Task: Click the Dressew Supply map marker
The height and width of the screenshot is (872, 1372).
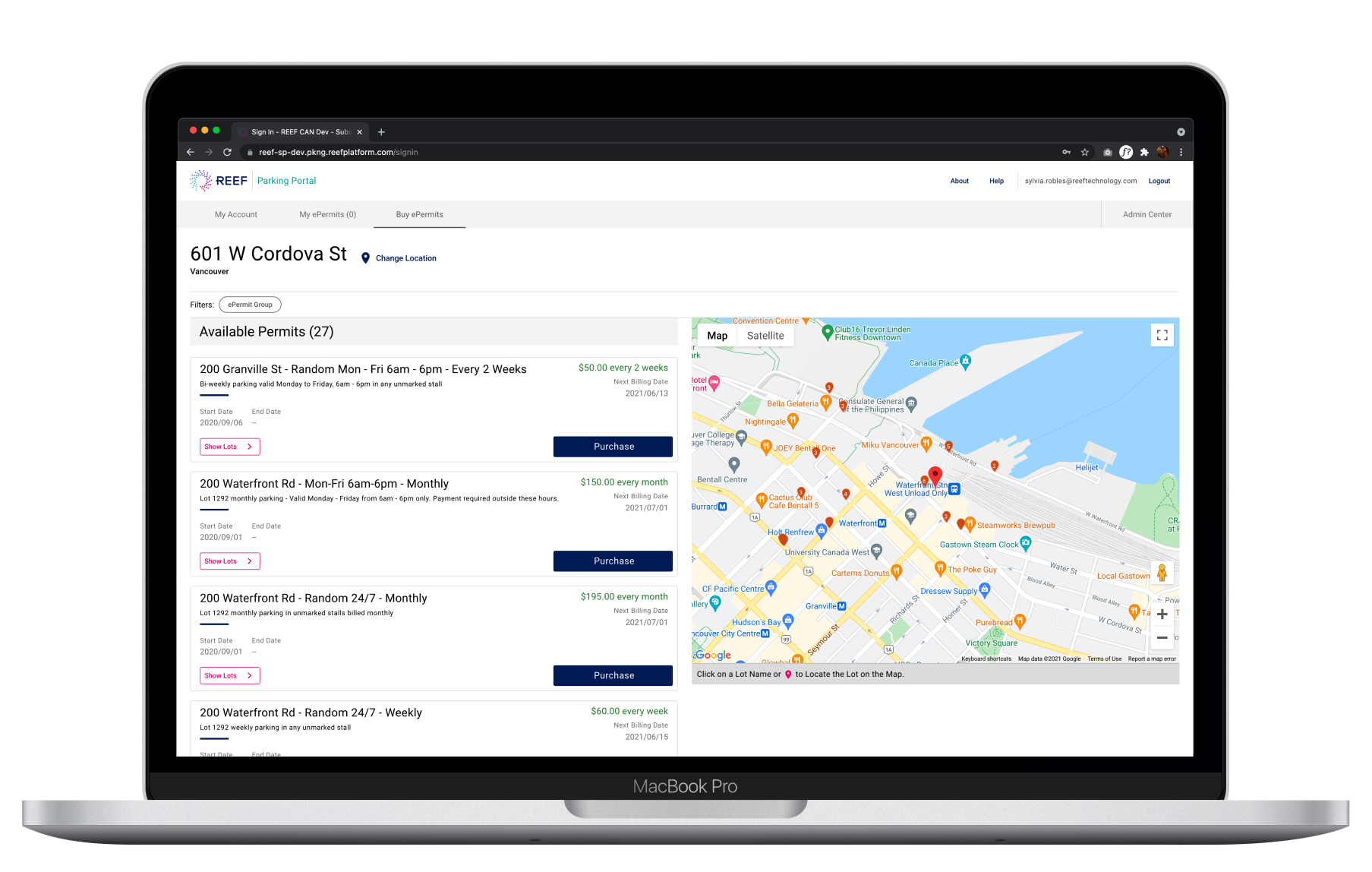Action: pyautogui.click(x=985, y=589)
